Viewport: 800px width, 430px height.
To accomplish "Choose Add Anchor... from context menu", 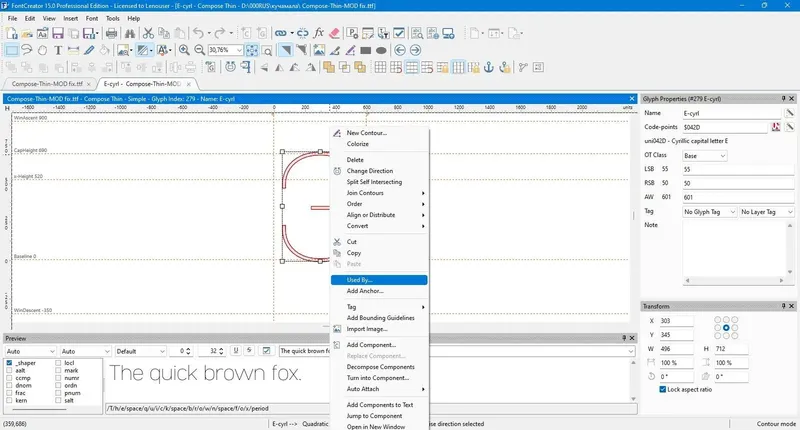I will point(379,291).
